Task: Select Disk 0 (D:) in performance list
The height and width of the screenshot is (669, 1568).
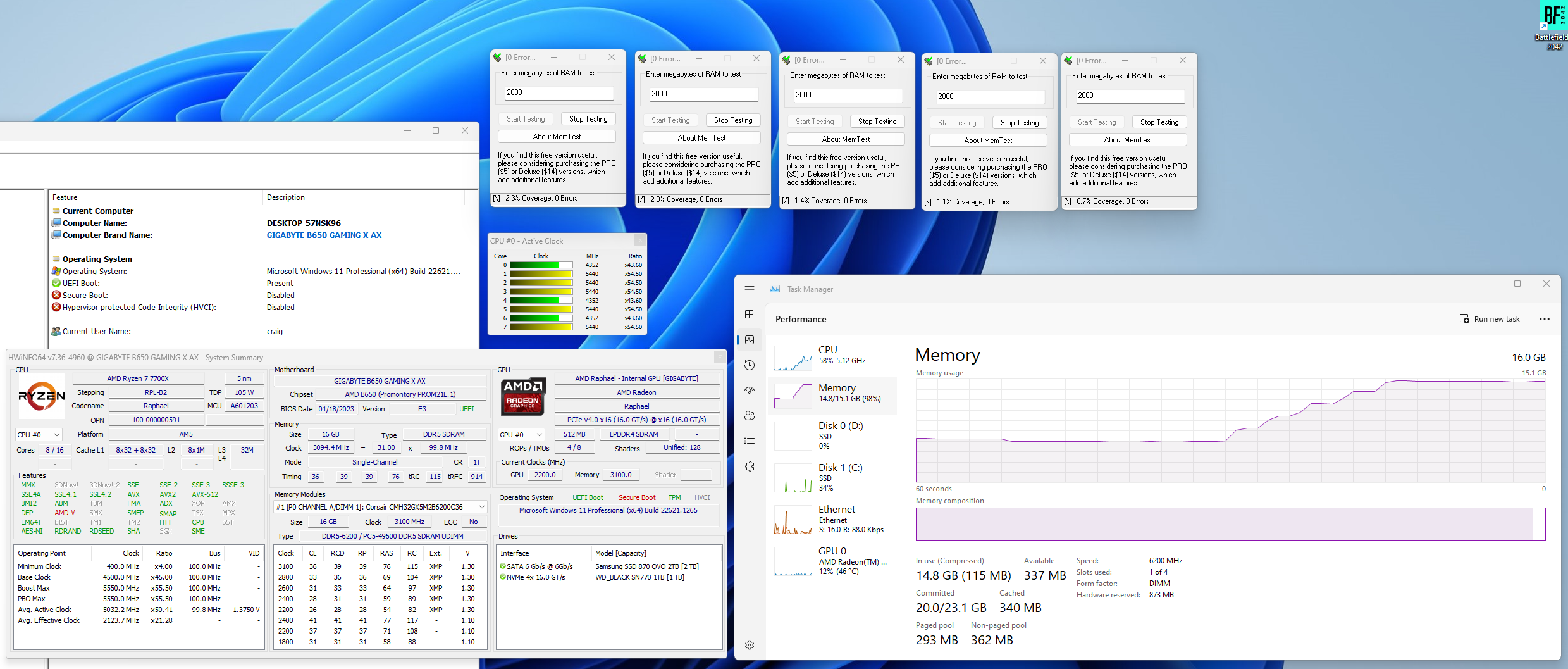Action: point(832,436)
